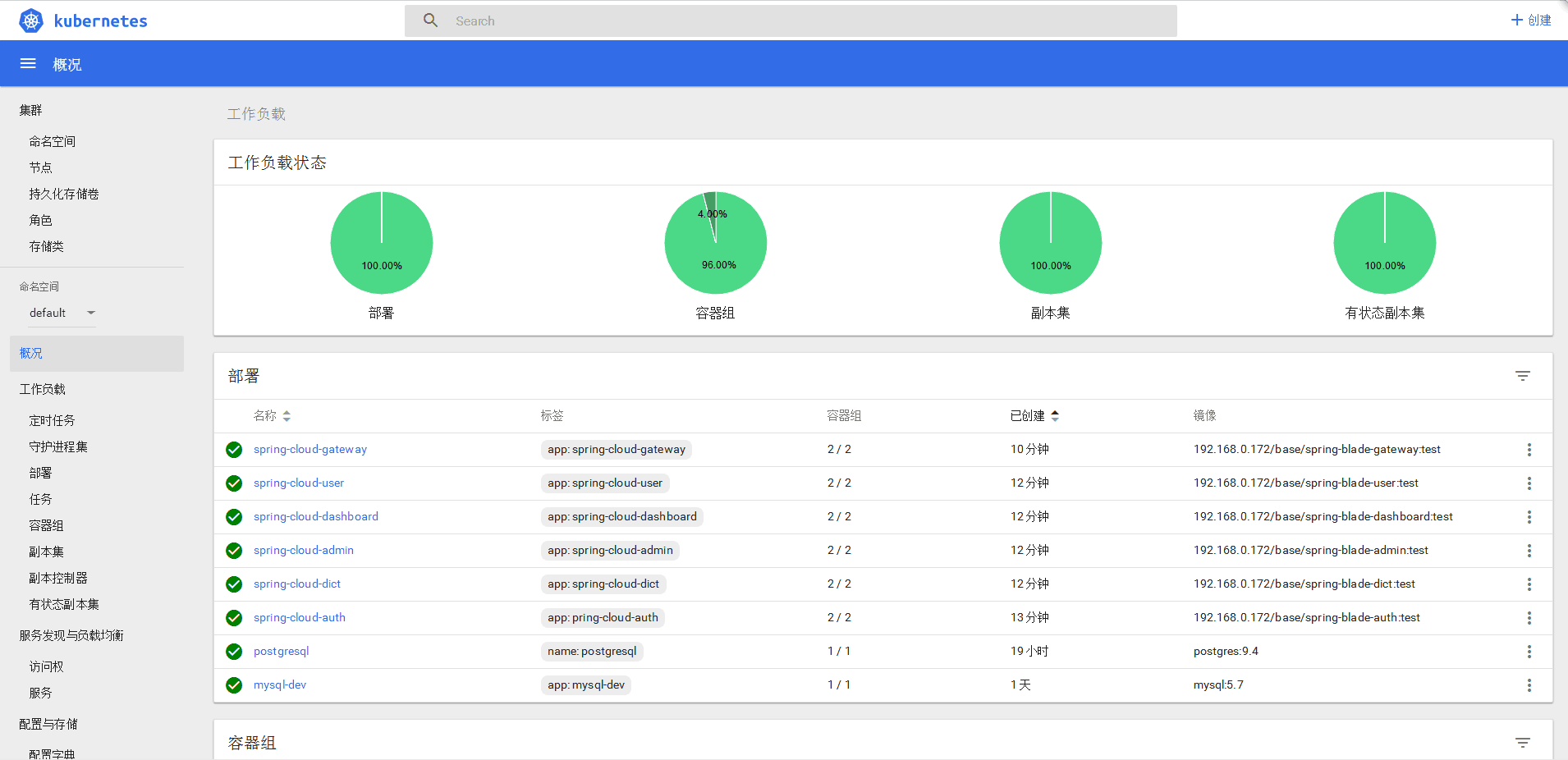The image size is (1568, 760).
Task: Open the filter icon in 容器组 card
Action: point(1522,743)
